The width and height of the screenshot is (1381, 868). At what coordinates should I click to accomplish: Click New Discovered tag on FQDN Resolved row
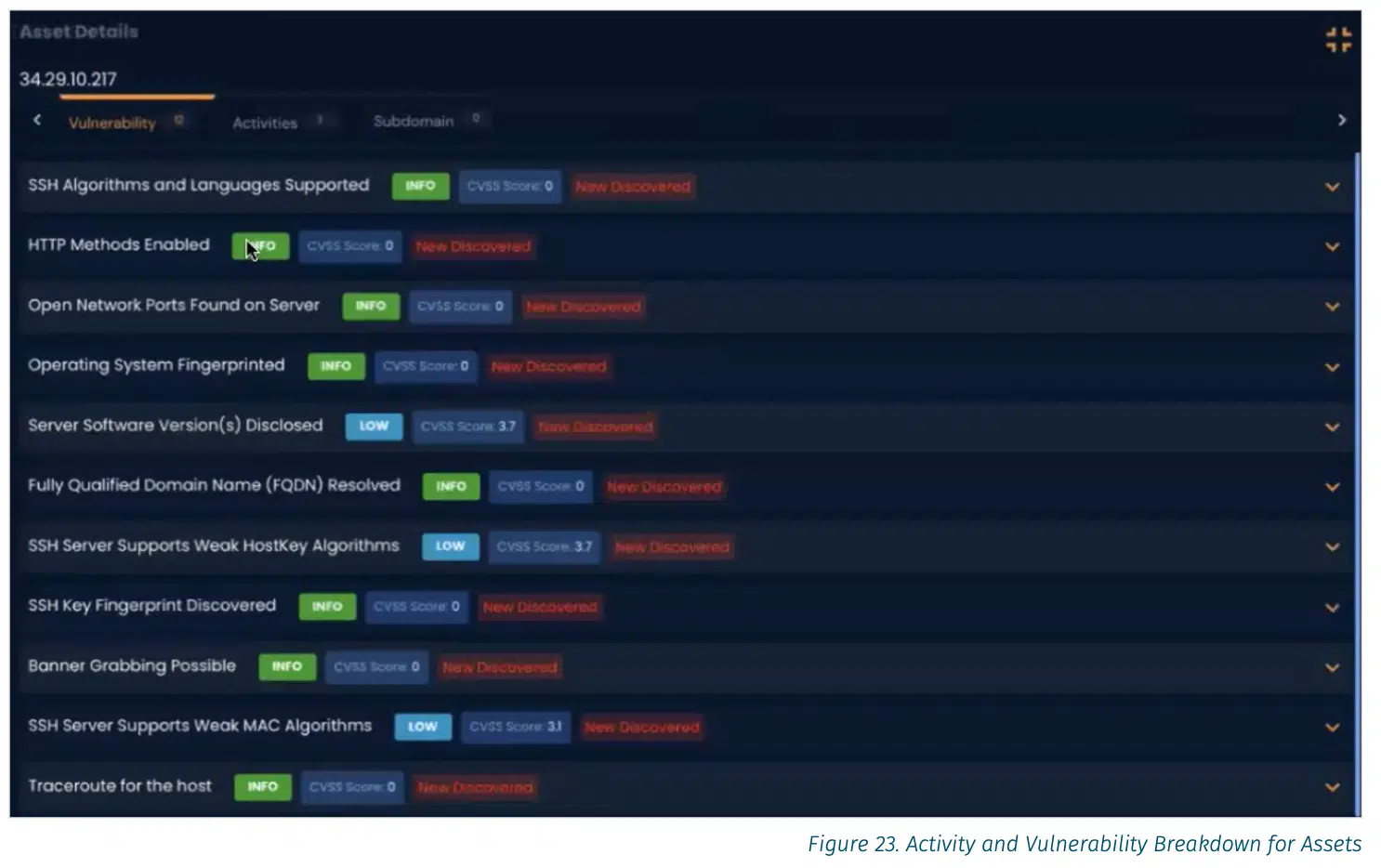pos(664,487)
